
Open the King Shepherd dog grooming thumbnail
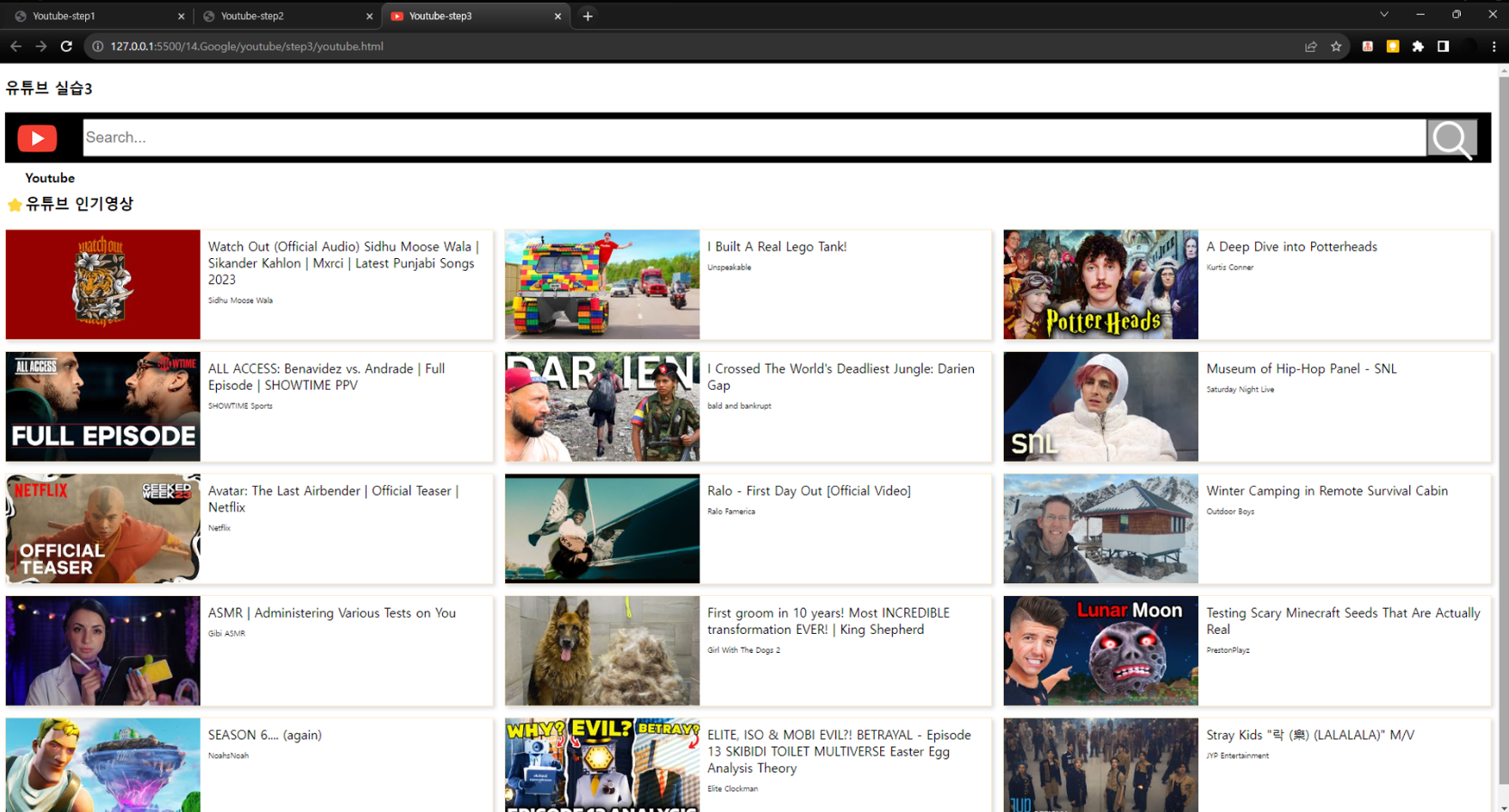tap(602, 650)
